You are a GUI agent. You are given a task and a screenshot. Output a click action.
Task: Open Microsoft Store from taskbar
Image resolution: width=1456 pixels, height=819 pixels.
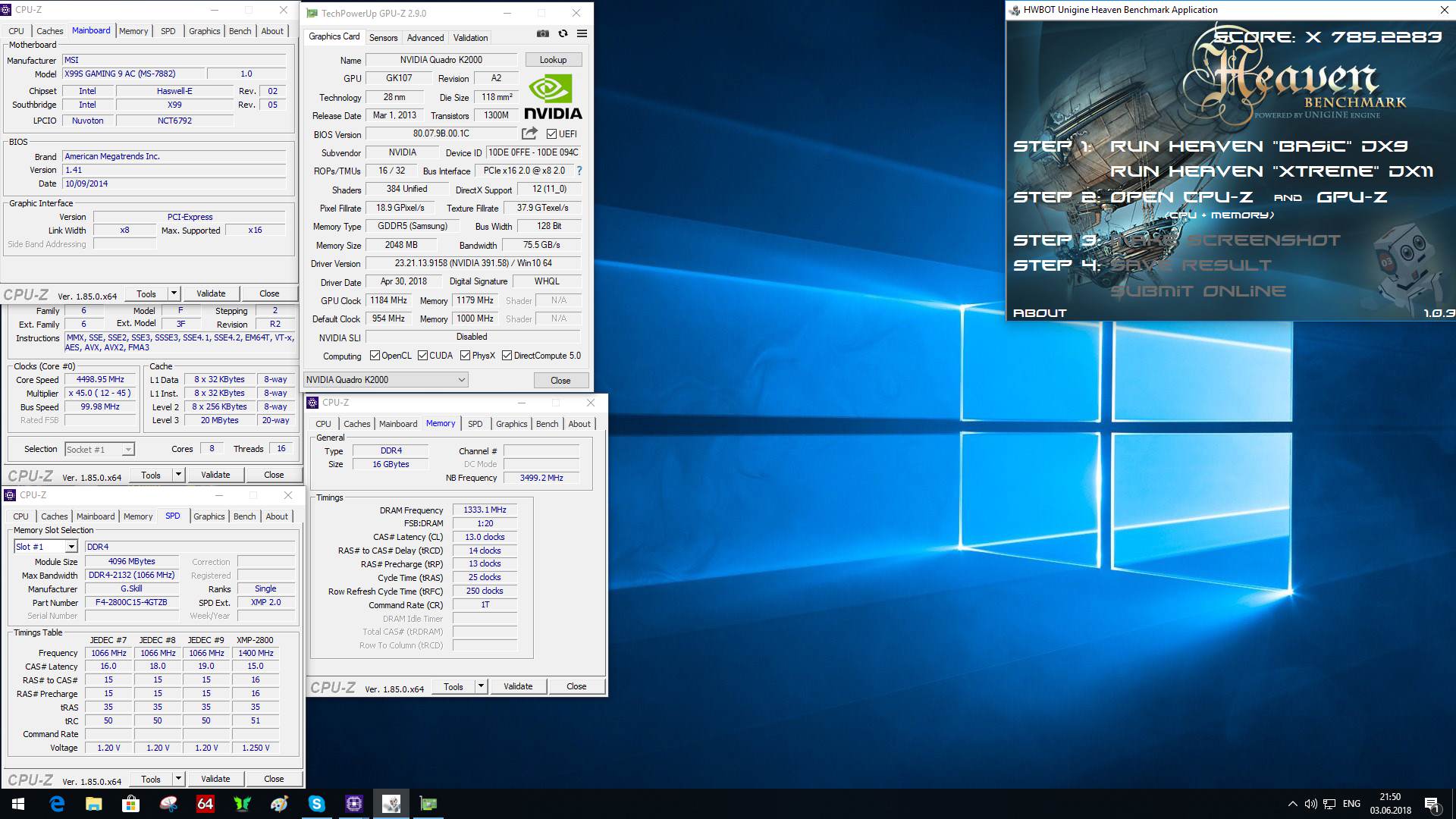click(131, 804)
